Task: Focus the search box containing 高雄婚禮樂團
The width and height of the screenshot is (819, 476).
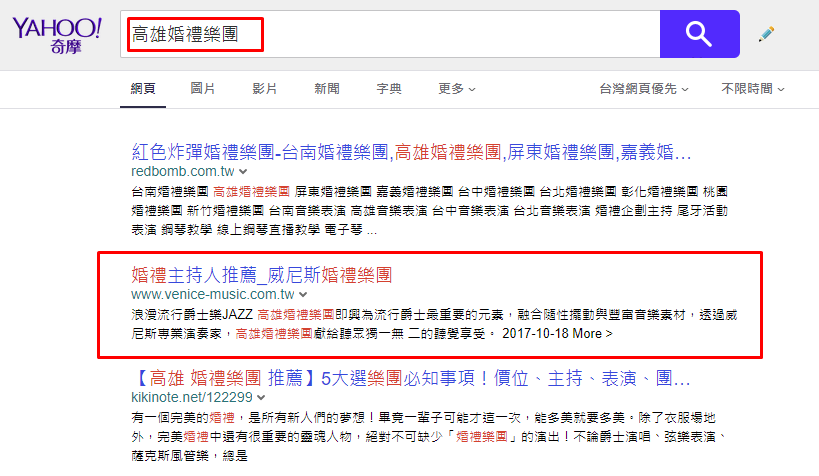Action: (390, 34)
